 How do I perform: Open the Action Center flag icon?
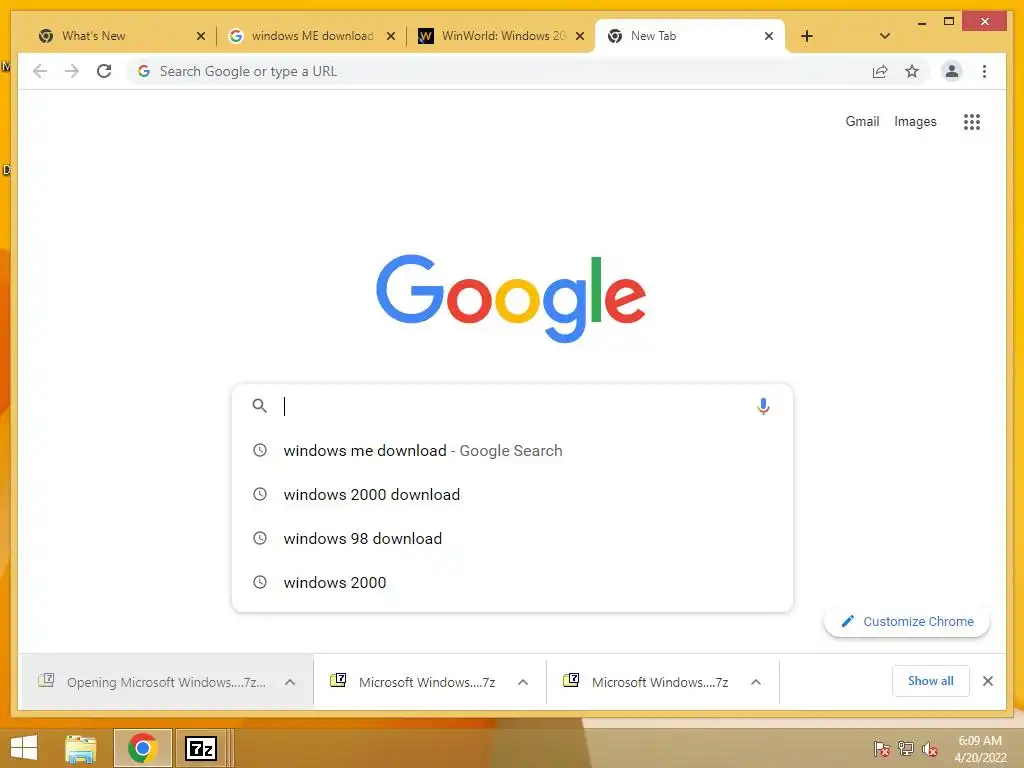tap(881, 749)
